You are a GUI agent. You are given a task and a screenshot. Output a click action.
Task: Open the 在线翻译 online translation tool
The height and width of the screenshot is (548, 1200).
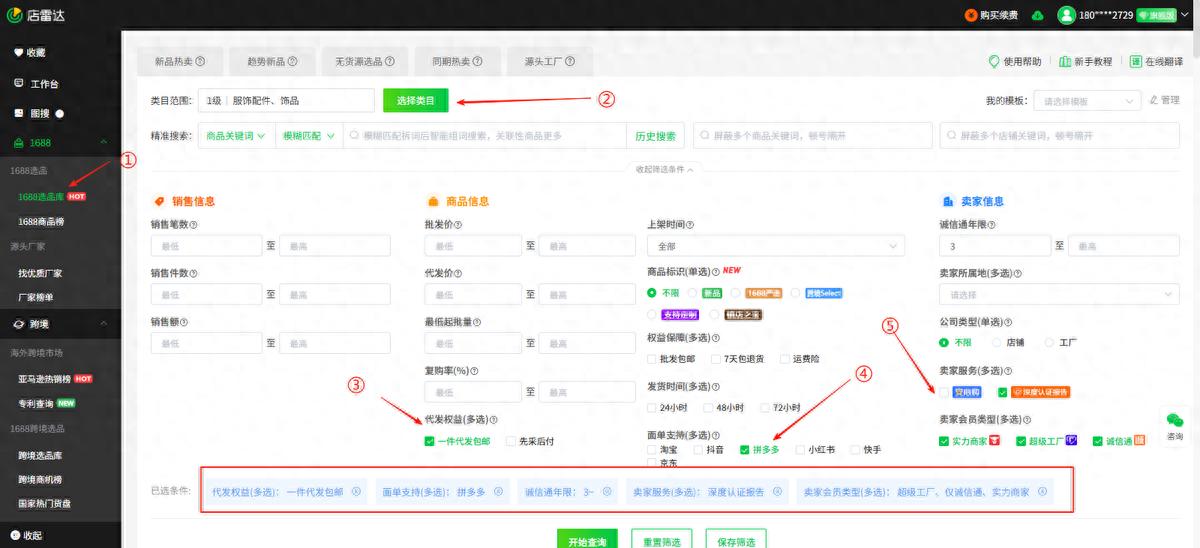[1156, 62]
